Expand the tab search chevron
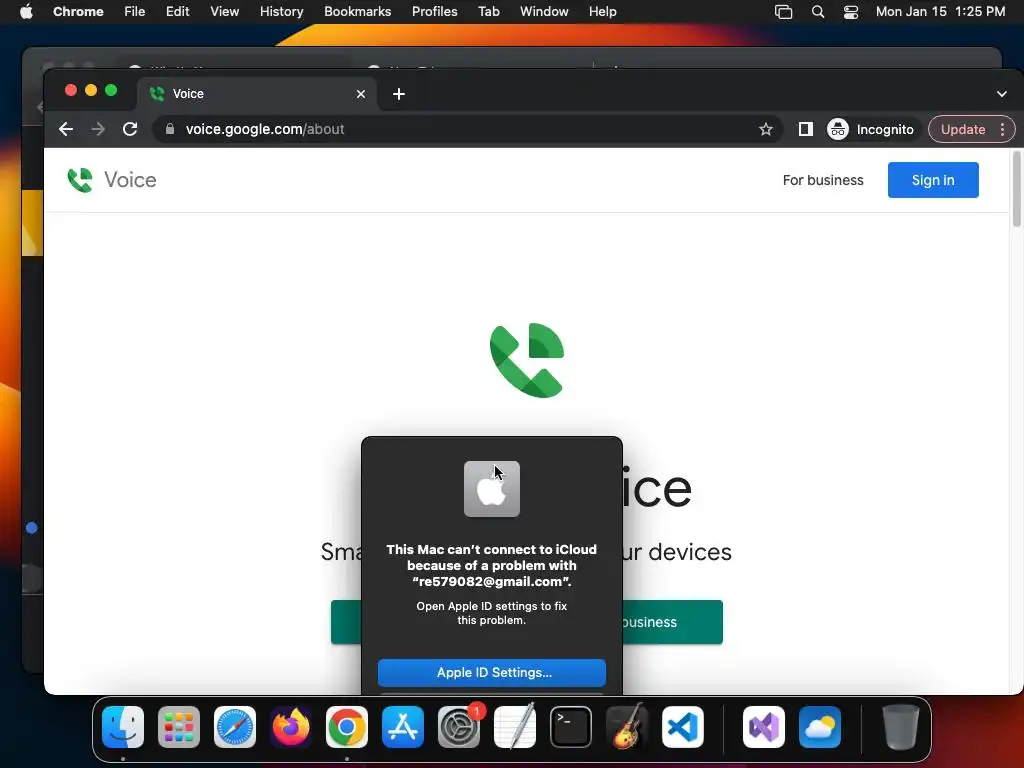 [1002, 93]
